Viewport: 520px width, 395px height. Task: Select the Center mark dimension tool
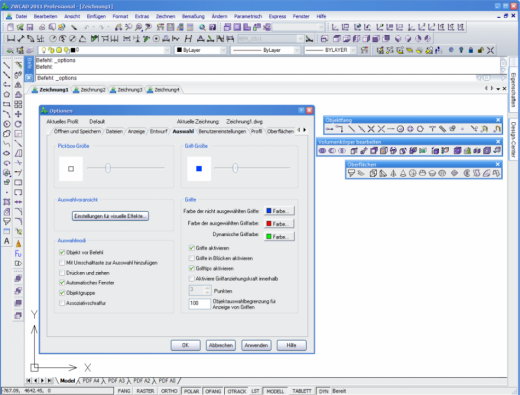[x=156, y=39]
